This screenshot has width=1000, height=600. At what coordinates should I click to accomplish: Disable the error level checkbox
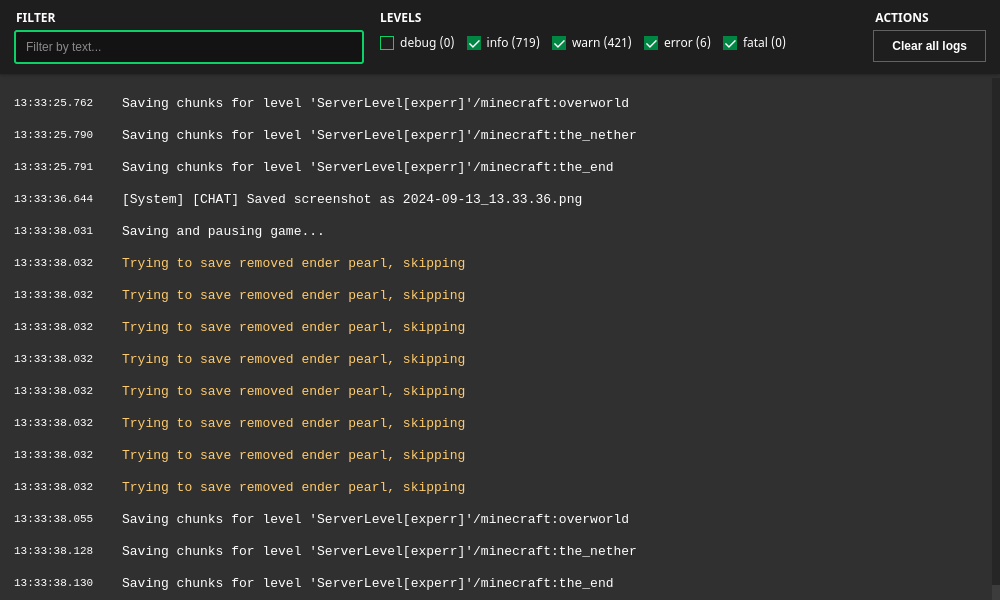(651, 43)
